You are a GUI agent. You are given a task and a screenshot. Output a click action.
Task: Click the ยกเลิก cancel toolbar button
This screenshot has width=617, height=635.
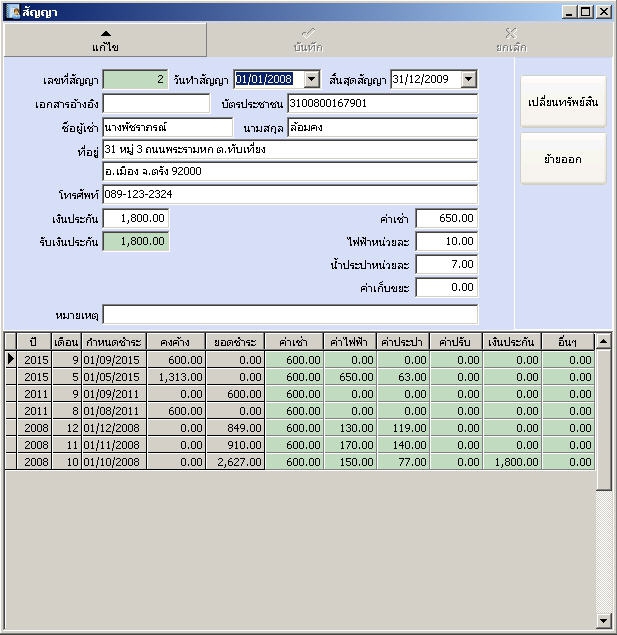click(511, 40)
